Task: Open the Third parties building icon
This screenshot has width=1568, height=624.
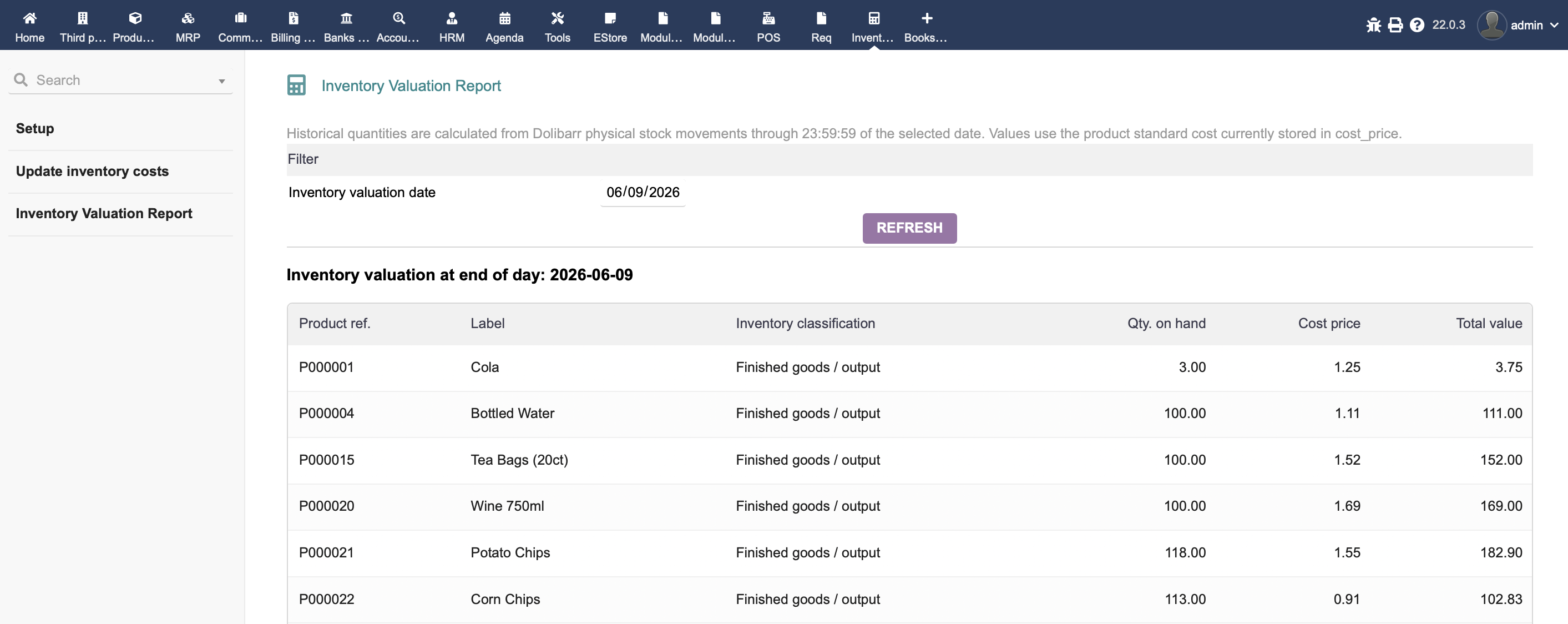Action: [83, 18]
